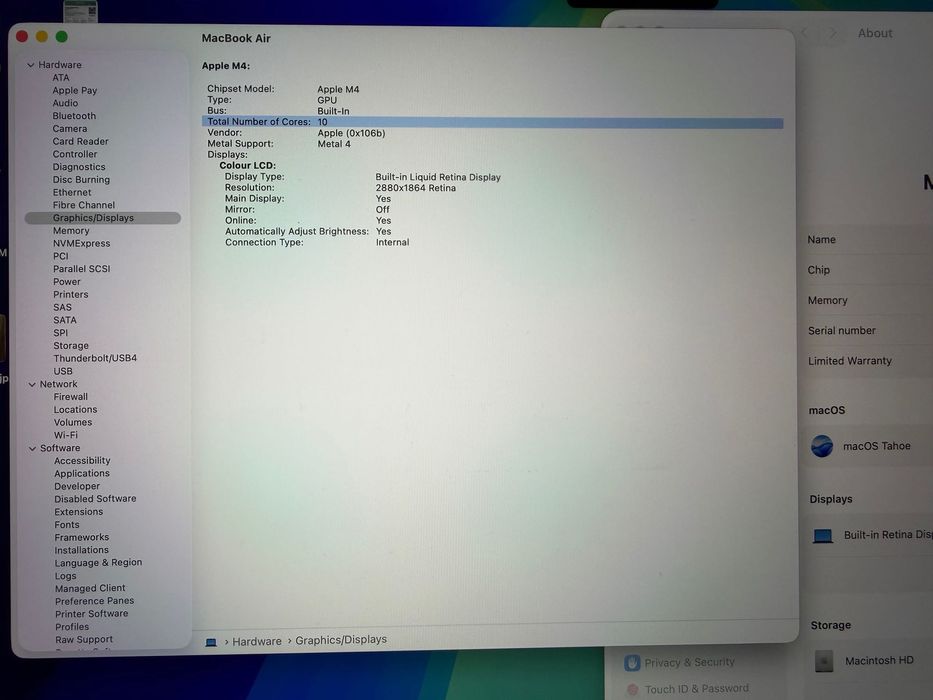Open Thunderbolt/USB4 information
Image resolution: width=933 pixels, height=700 pixels.
click(95, 358)
